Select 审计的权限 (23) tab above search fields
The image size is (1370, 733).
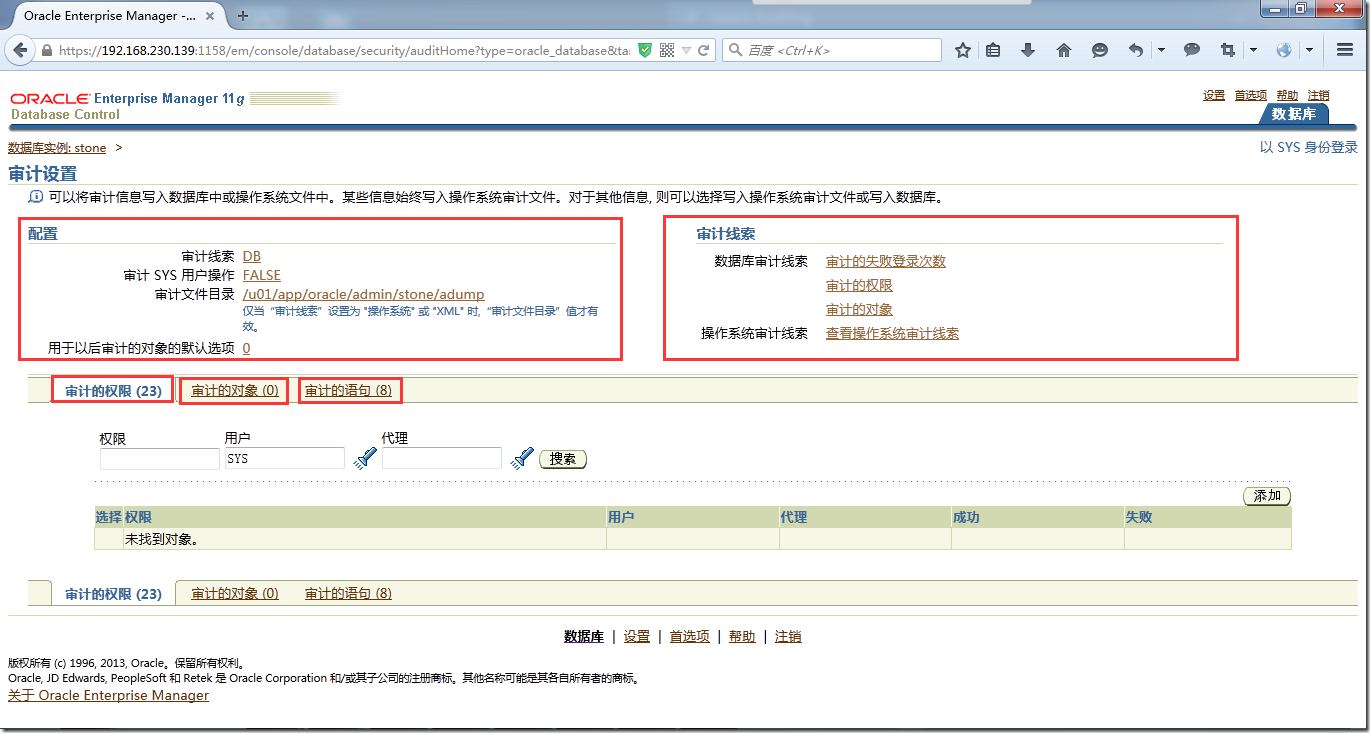pyautogui.click(x=113, y=390)
